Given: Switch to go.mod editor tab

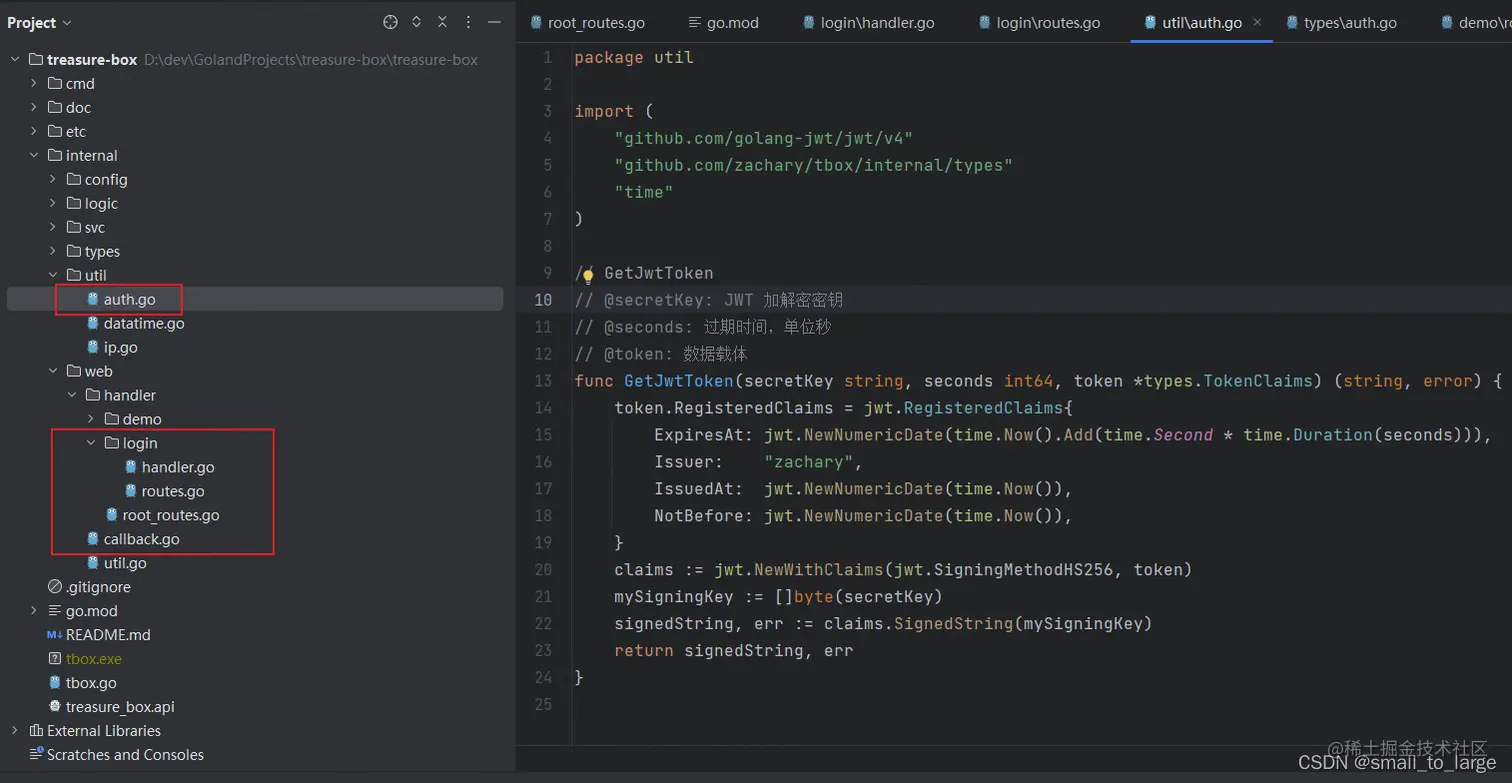Looking at the screenshot, I should click(724, 22).
